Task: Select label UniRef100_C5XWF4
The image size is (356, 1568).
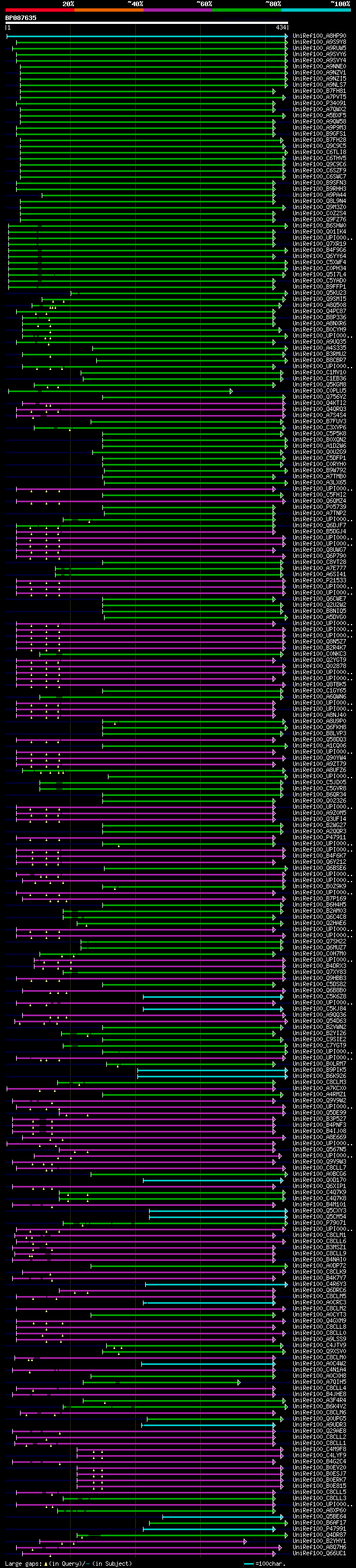Action: pyautogui.click(x=319, y=263)
